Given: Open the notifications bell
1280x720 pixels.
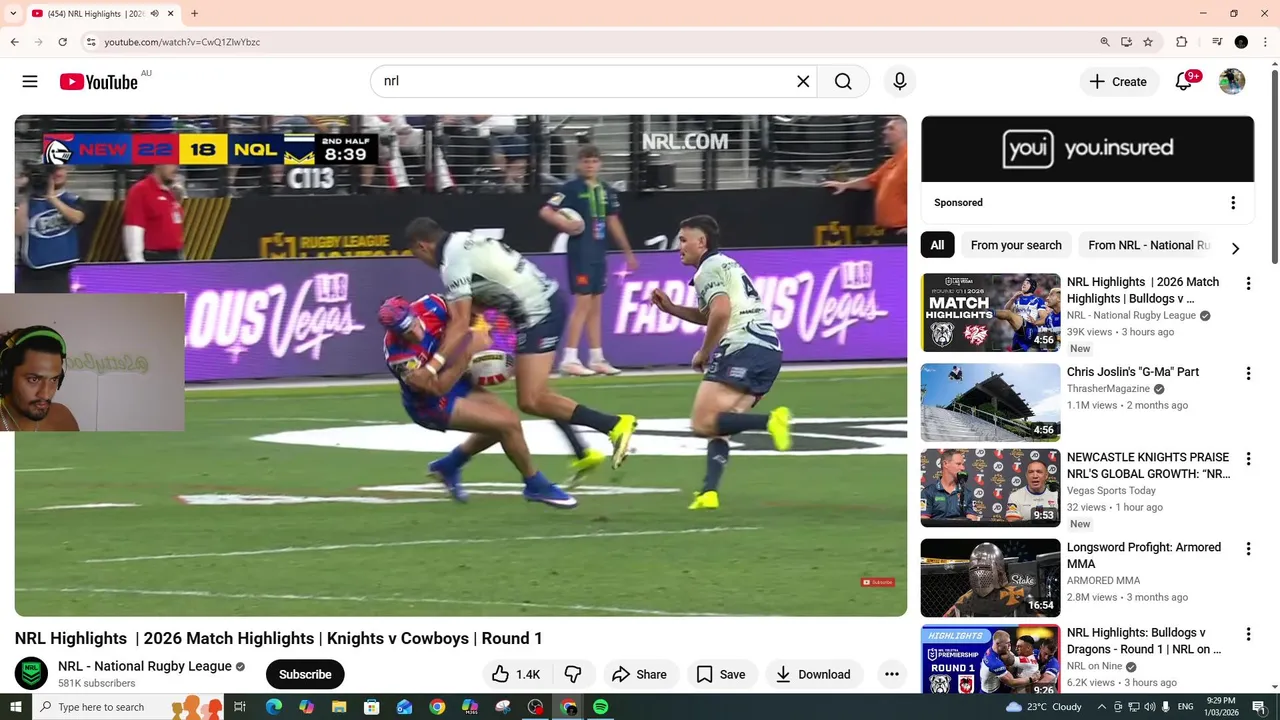Looking at the screenshot, I should pyautogui.click(x=1184, y=82).
